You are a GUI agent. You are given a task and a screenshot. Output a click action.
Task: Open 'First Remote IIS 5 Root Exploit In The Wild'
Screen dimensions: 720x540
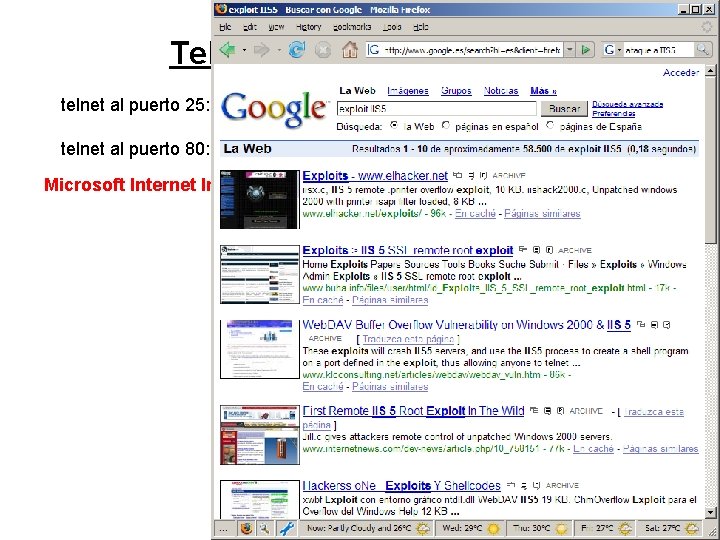coord(413,411)
